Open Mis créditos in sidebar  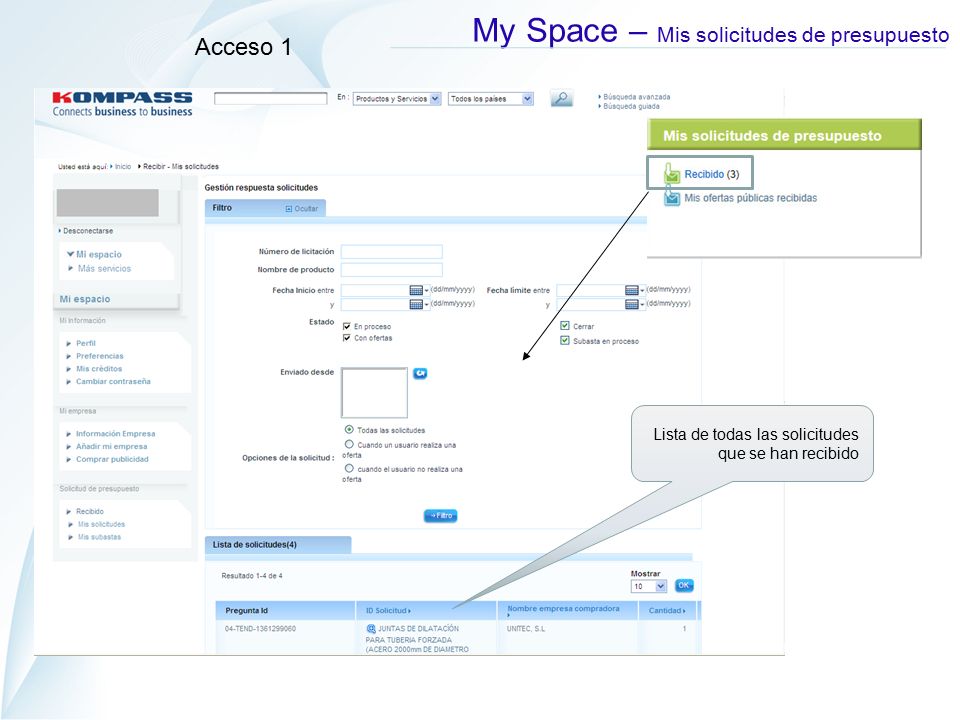(99, 369)
